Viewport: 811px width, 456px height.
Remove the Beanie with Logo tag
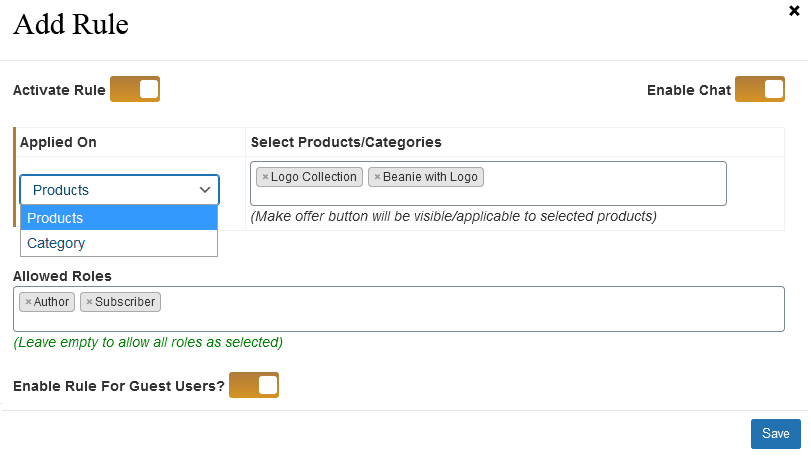(x=377, y=177)
